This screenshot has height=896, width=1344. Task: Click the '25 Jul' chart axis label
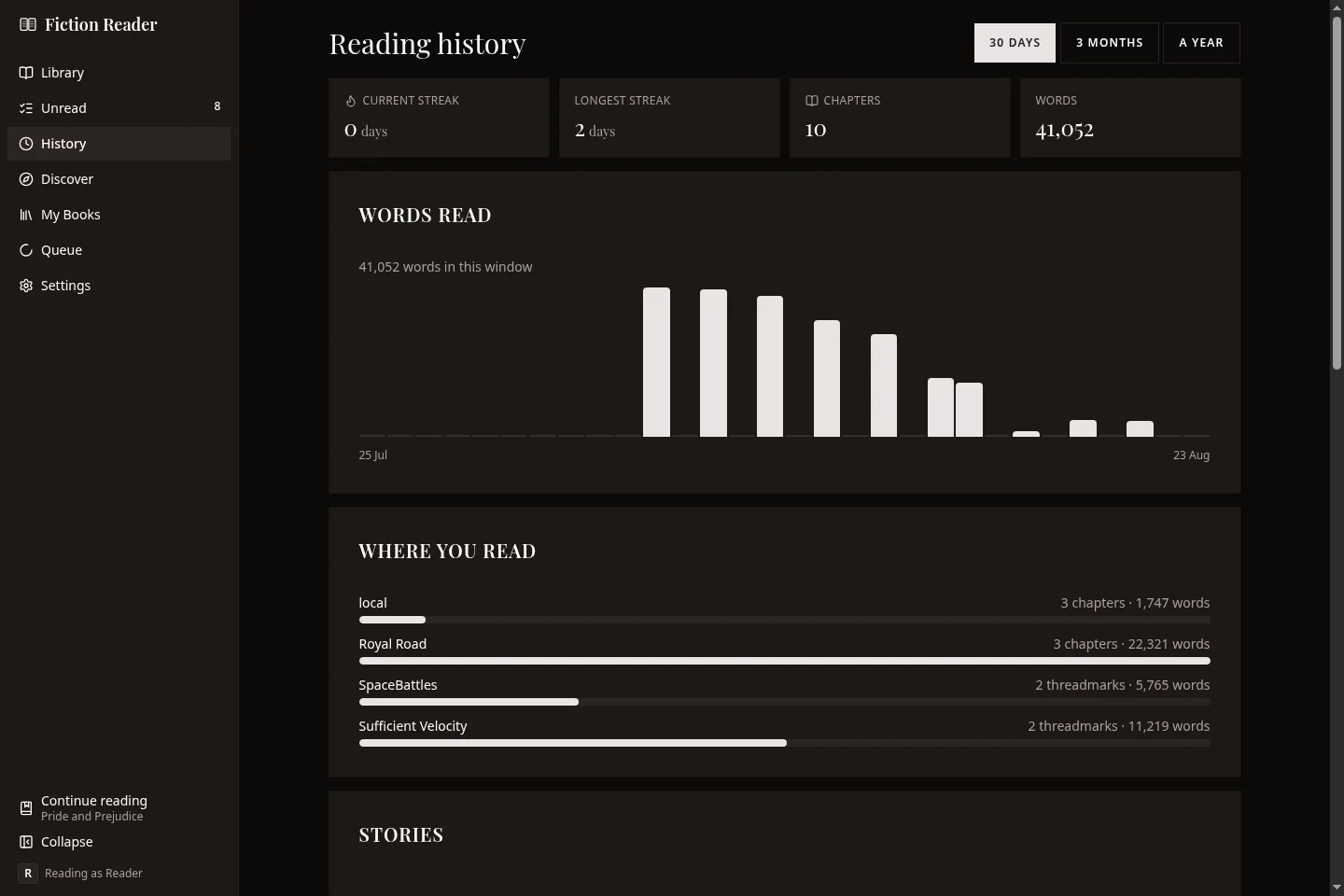373,455
